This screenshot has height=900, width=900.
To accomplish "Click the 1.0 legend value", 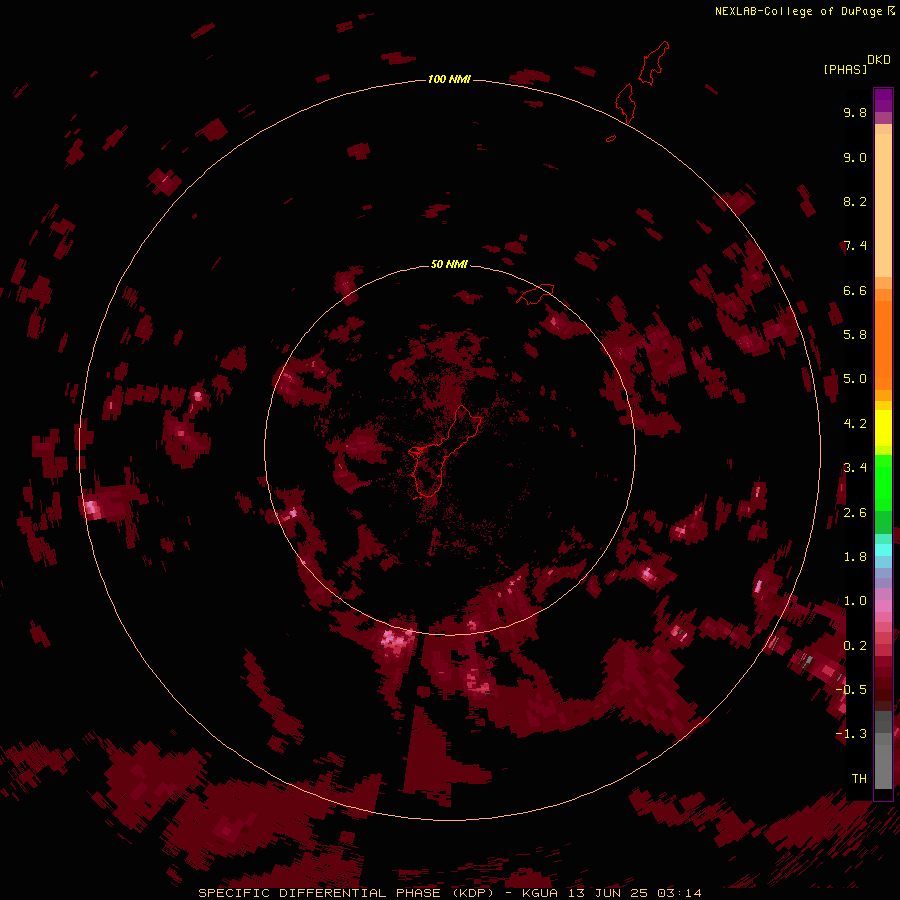I will (x=855, y=601).
